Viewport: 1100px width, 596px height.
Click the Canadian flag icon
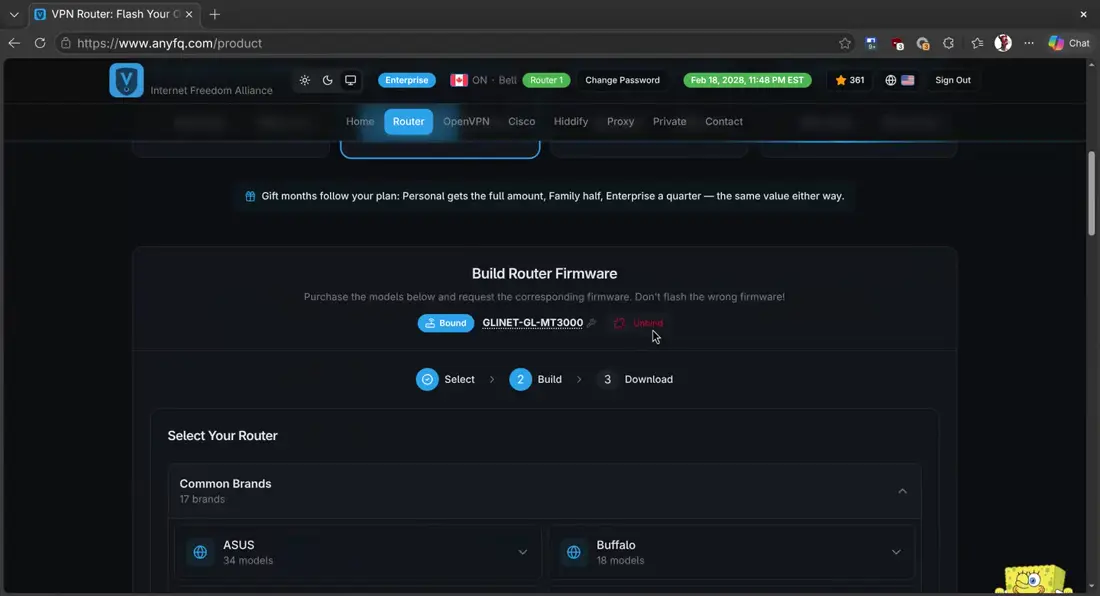coord(459,80)
